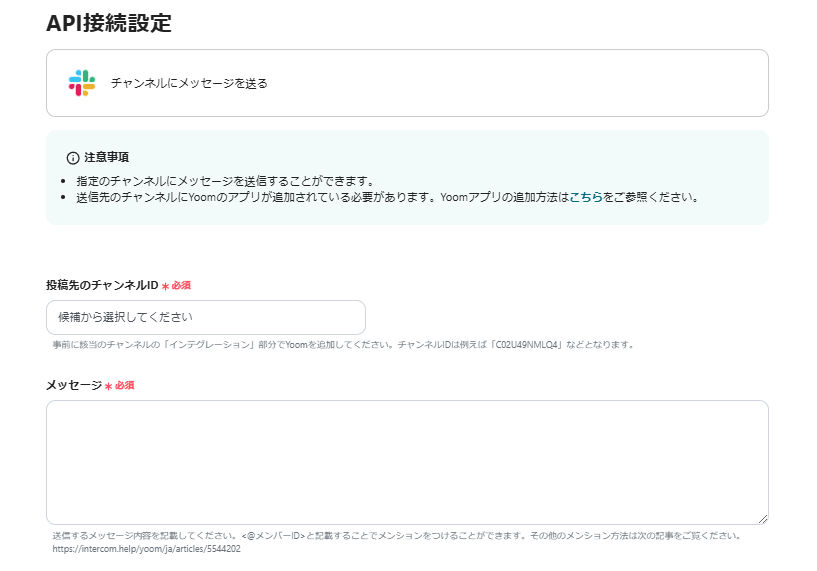Click the 注意事項 info circle icon
Viewport: 817px width, 571px height.
[73, 158]
